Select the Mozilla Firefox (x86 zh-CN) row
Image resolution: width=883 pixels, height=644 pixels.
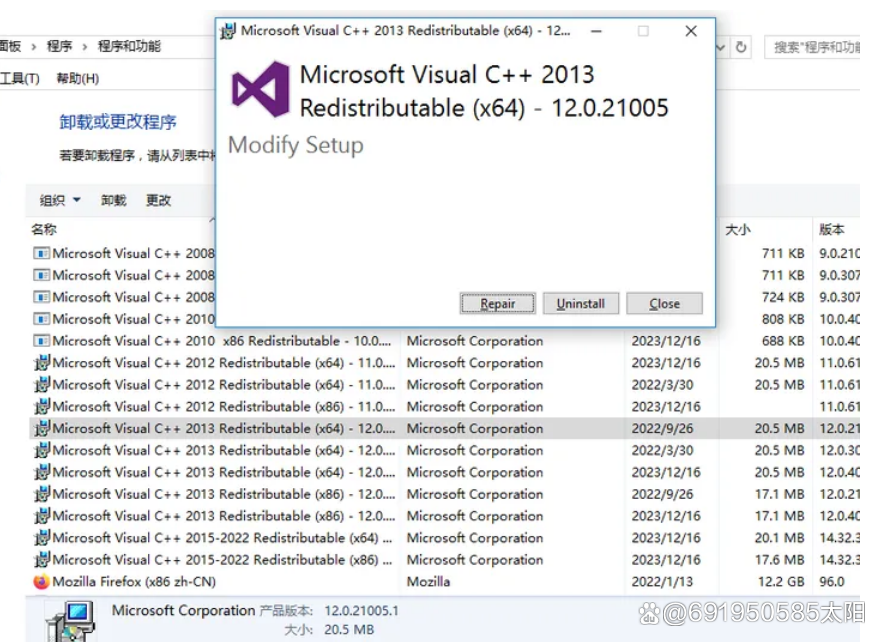coord(445,582)
